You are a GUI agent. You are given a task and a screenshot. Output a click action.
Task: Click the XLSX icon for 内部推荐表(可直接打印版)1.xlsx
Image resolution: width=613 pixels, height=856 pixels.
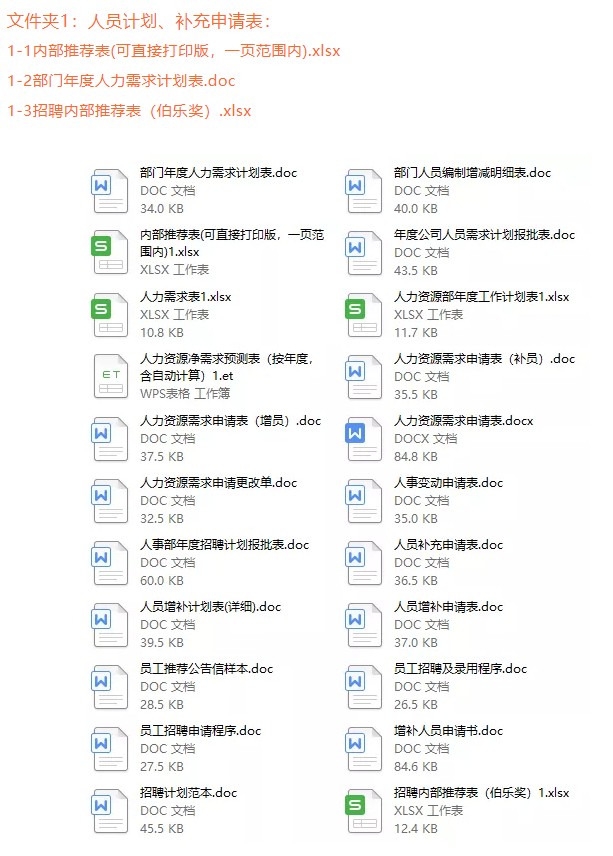pyautogui.click(x=109, y=252)
